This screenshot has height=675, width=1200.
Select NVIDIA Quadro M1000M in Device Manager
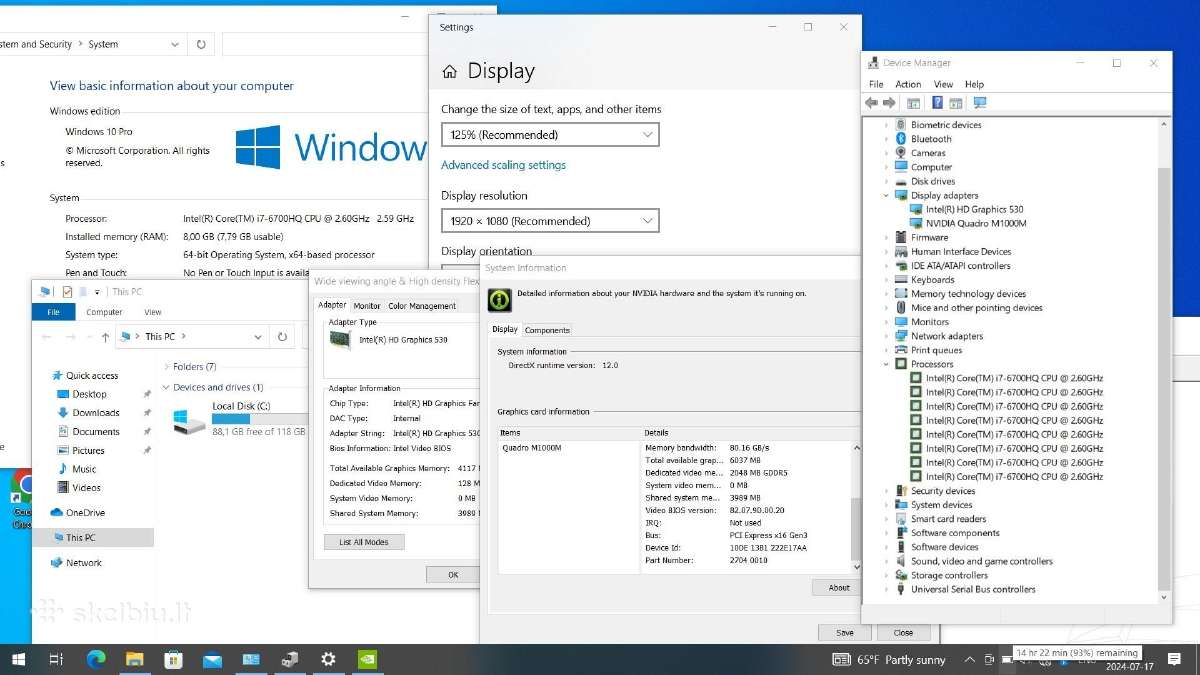(976, 224)
